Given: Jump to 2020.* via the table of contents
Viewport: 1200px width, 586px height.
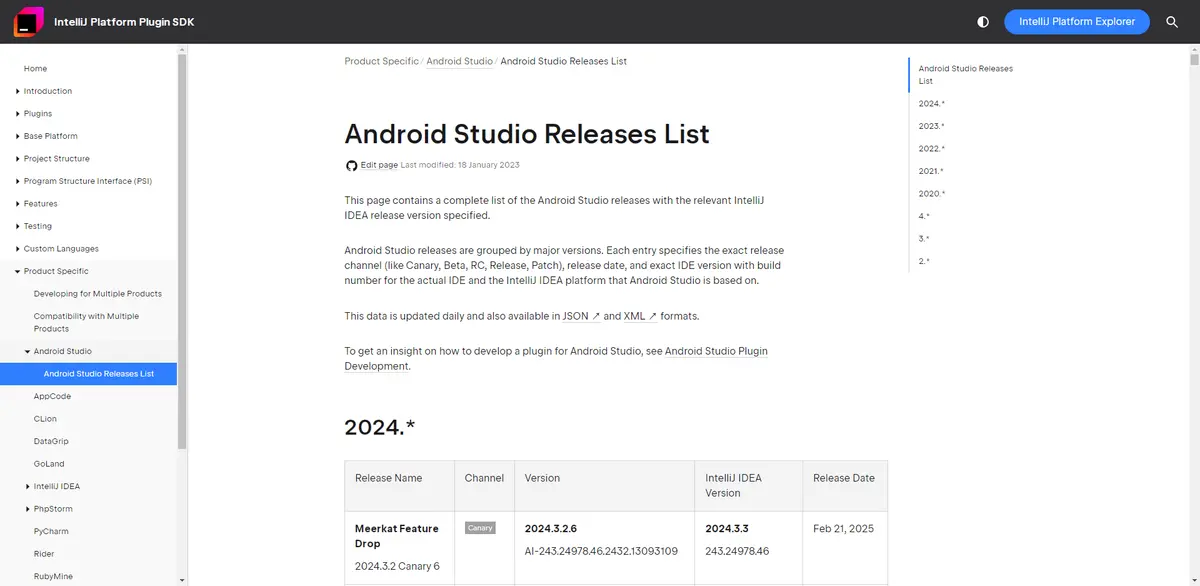Looking at the screenshot, I should click(x=931, y=193).
